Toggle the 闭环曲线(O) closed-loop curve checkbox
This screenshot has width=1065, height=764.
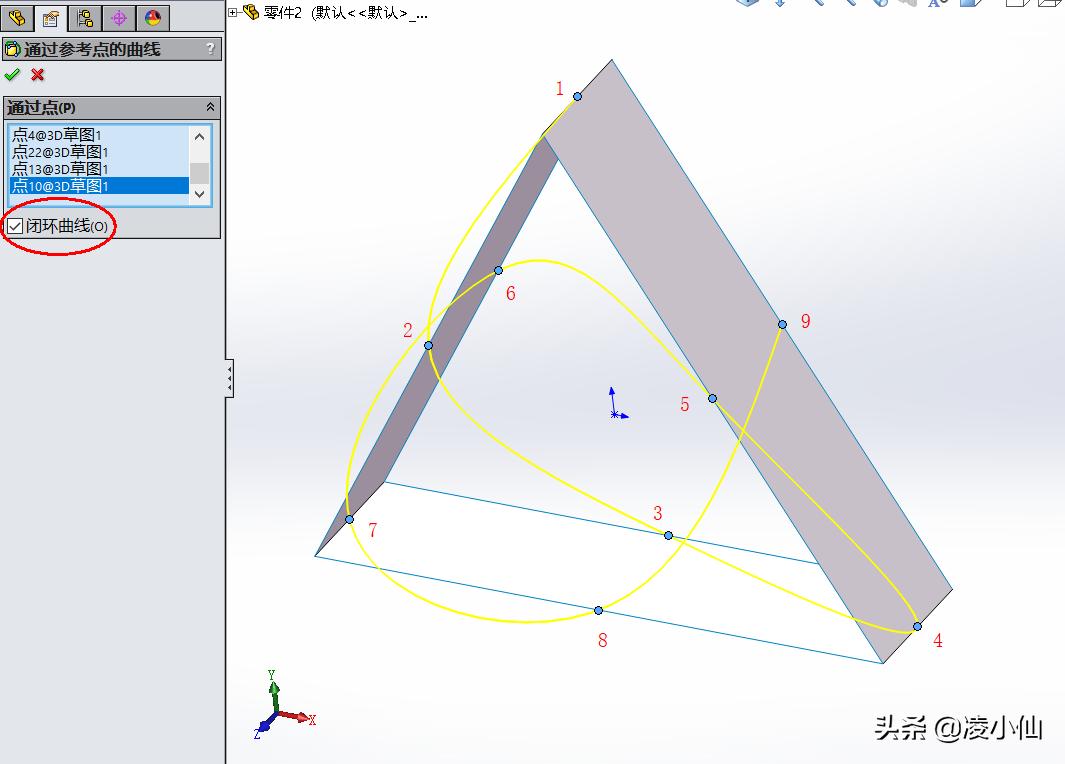pyautogui.click(x=16, y=225)
